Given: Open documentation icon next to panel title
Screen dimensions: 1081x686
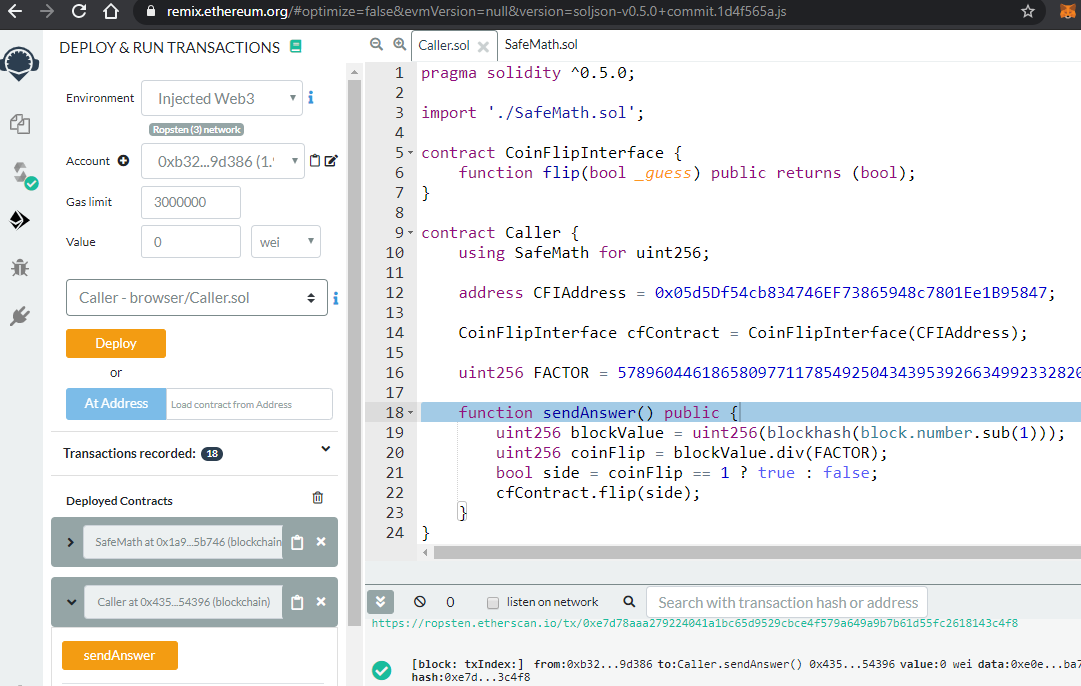Looking at the screenshot, I should pos(296,47).
